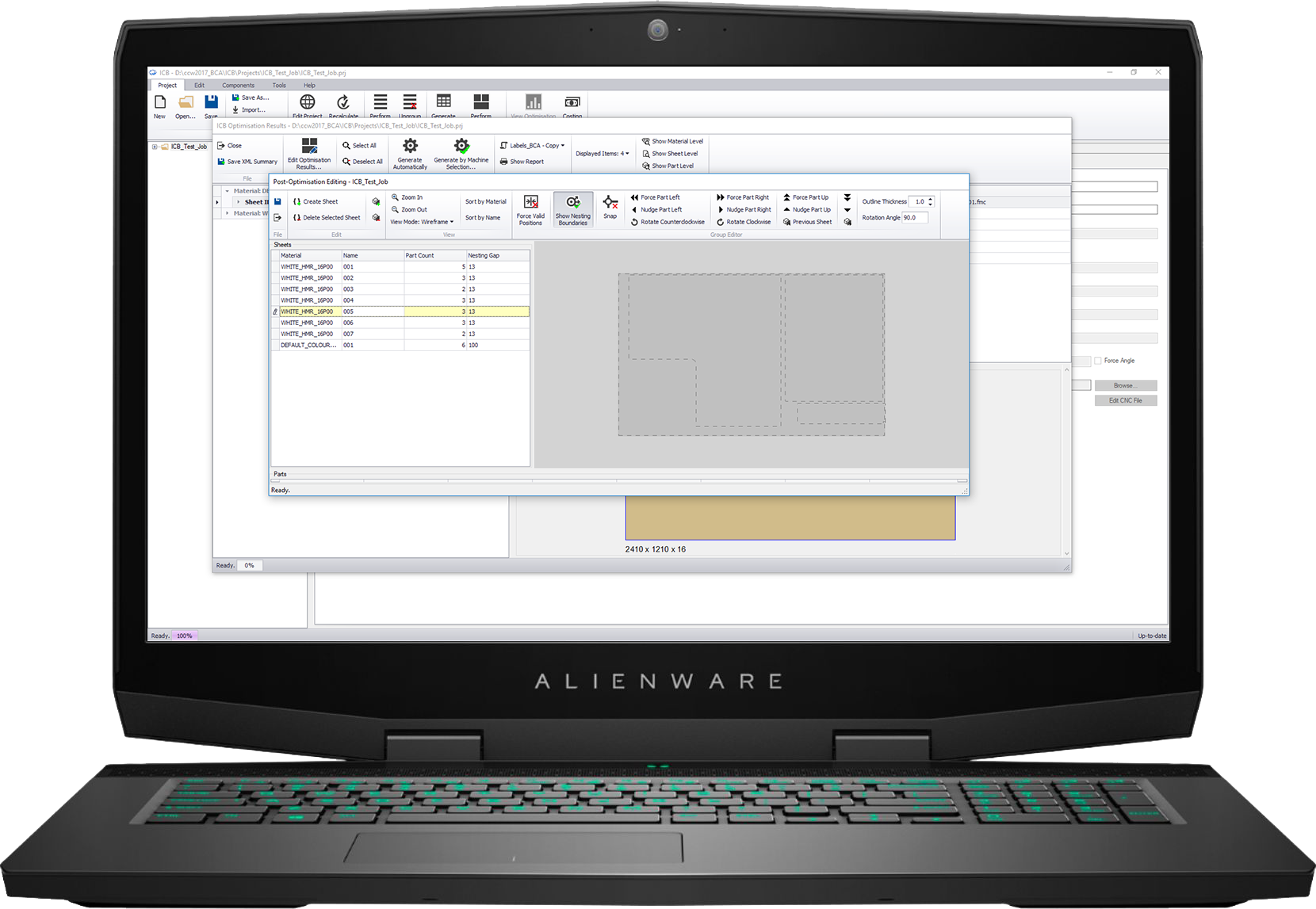Click the Browse button
The width and height of the screenshot is (1316, 909).
(x=1126, y=385)
